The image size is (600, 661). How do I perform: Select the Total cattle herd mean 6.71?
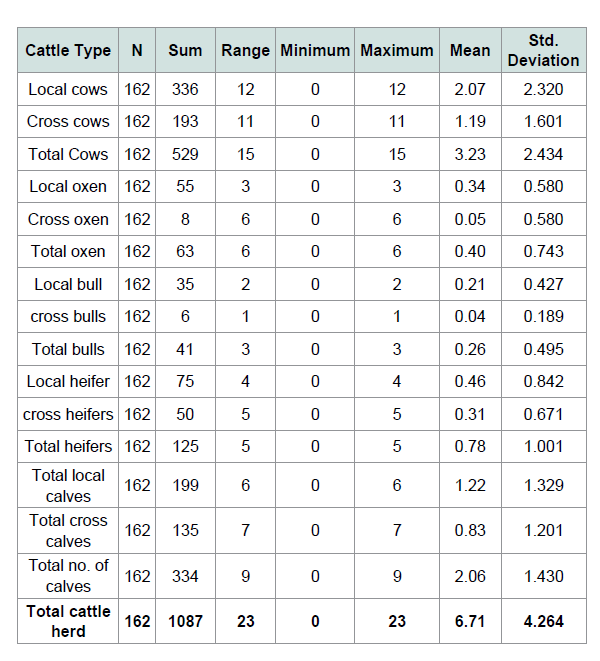[470, 621]
